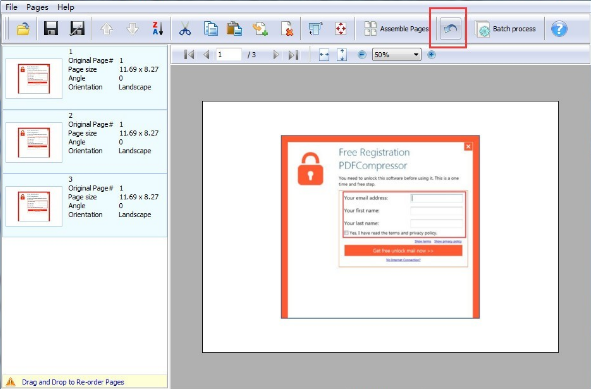Click the page preview in viewer
The height and width of the screenshot is (389, 591).
[380, 227]
